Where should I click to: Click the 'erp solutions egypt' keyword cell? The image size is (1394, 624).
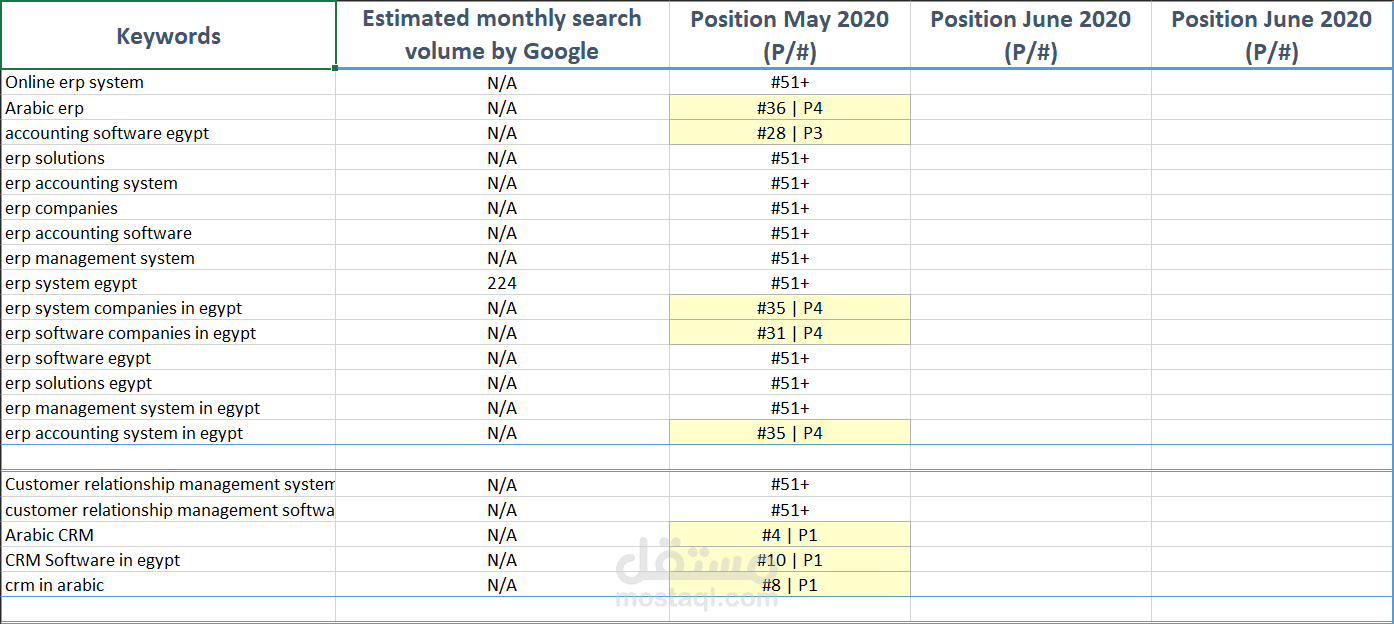tap(168, 383)
